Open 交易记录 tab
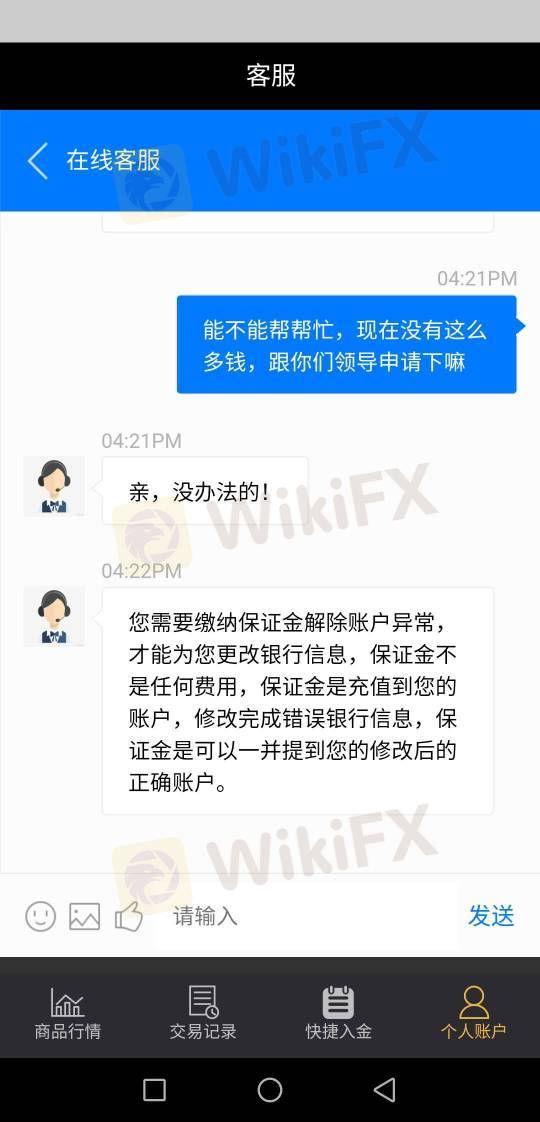Screen dimensions: 540x1122 tap(203, 1013)
